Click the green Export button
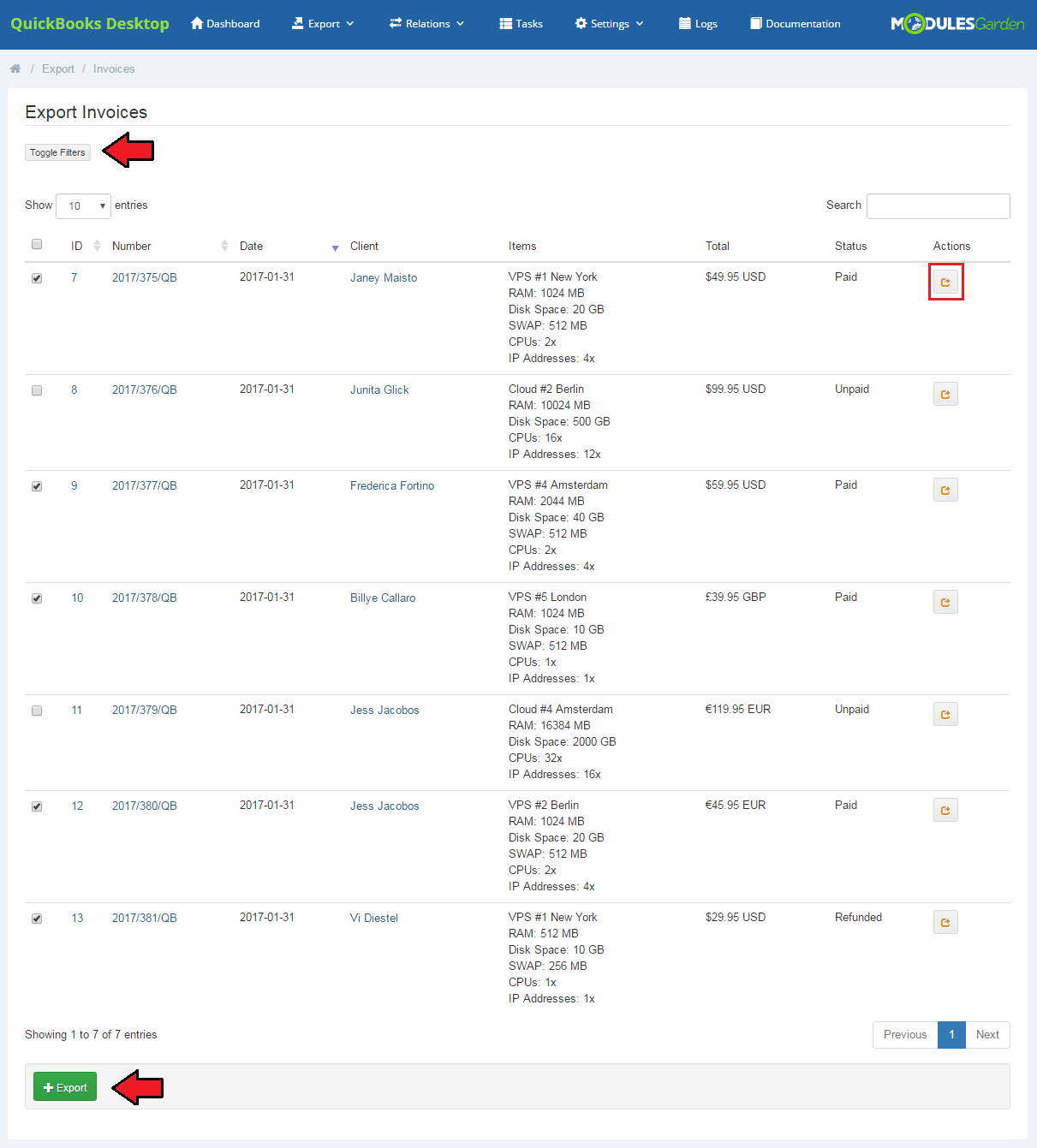Image resolution: width=1037 pixels, height=1148 pixels. point(65,1087)
